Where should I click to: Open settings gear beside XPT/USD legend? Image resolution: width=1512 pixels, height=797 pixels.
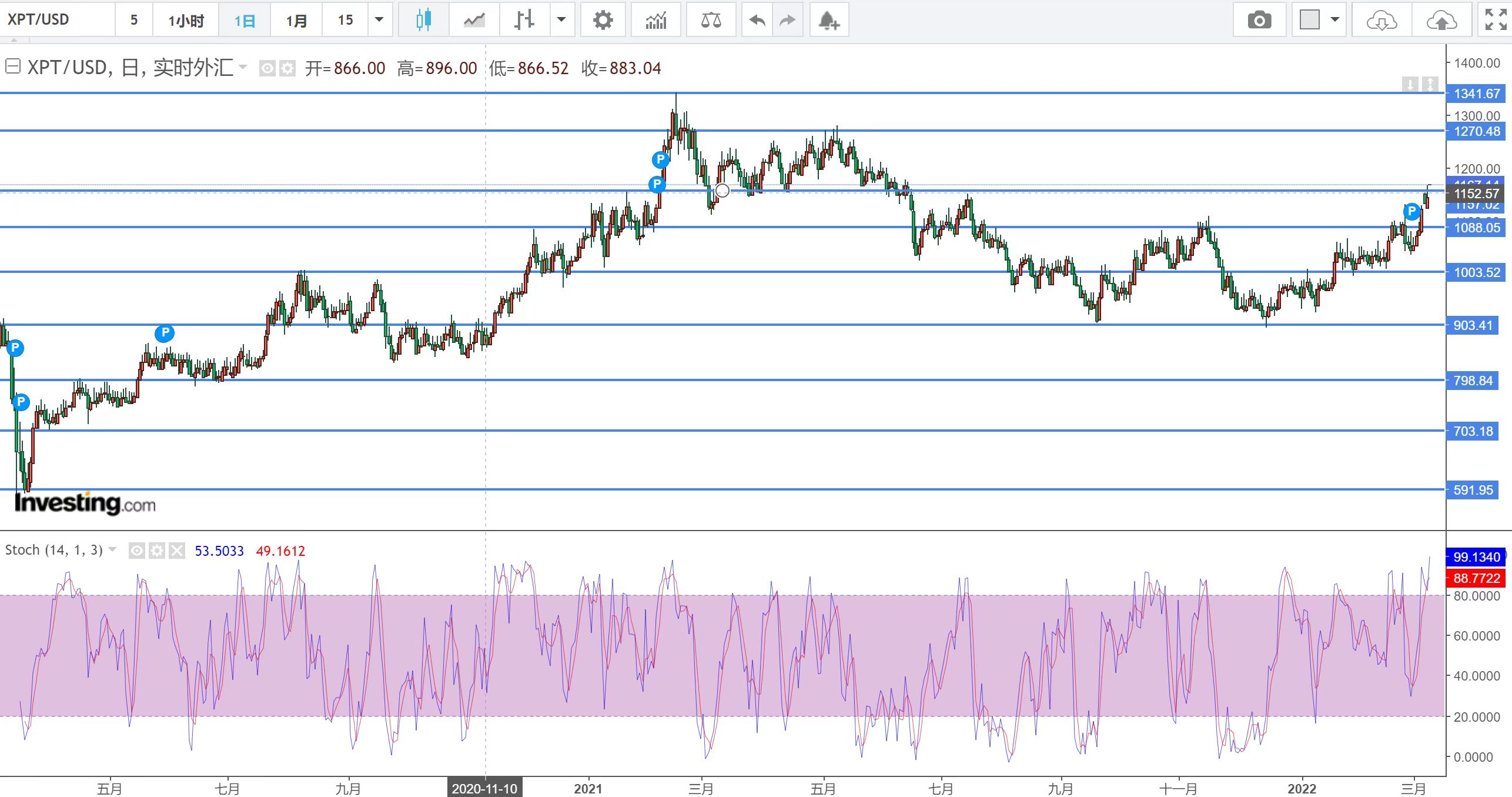[x=287, y=69]
